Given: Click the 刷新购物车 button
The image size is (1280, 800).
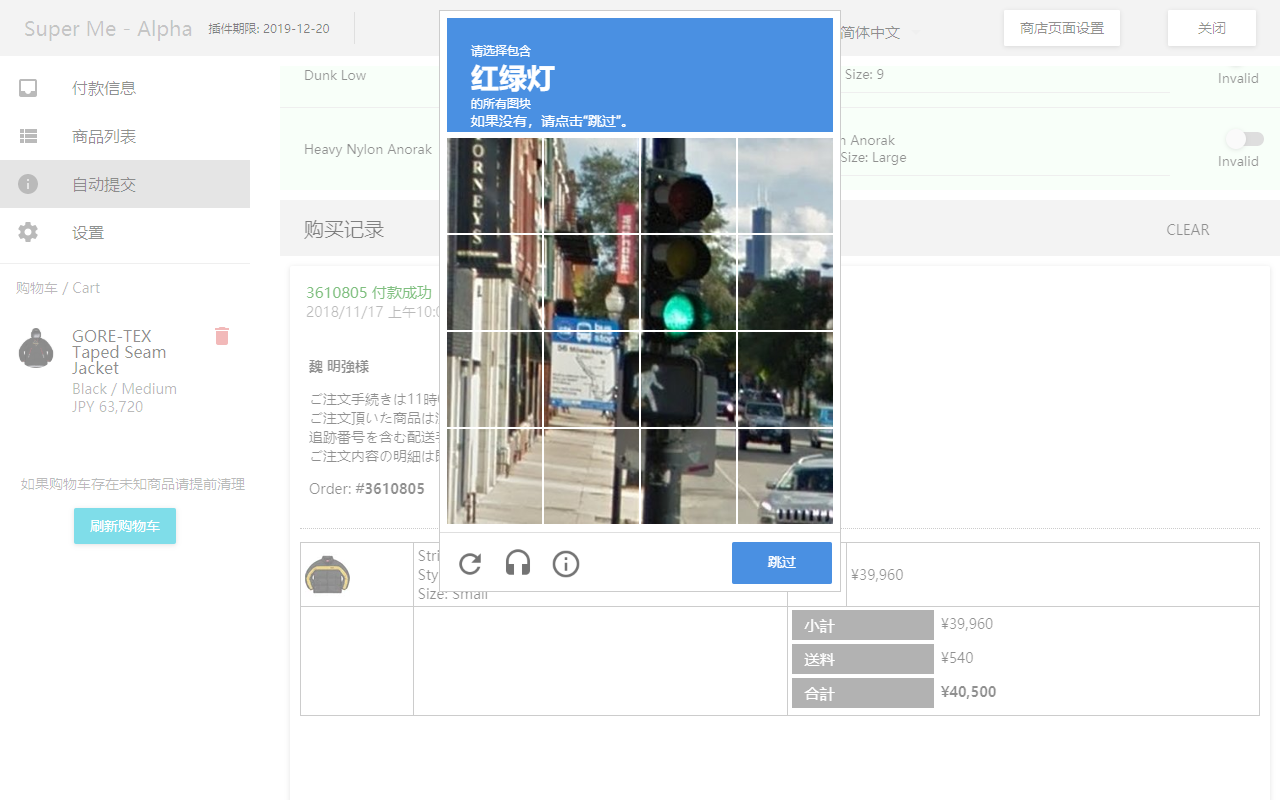Looking at the screenshot, I should (x=125, y=526).
